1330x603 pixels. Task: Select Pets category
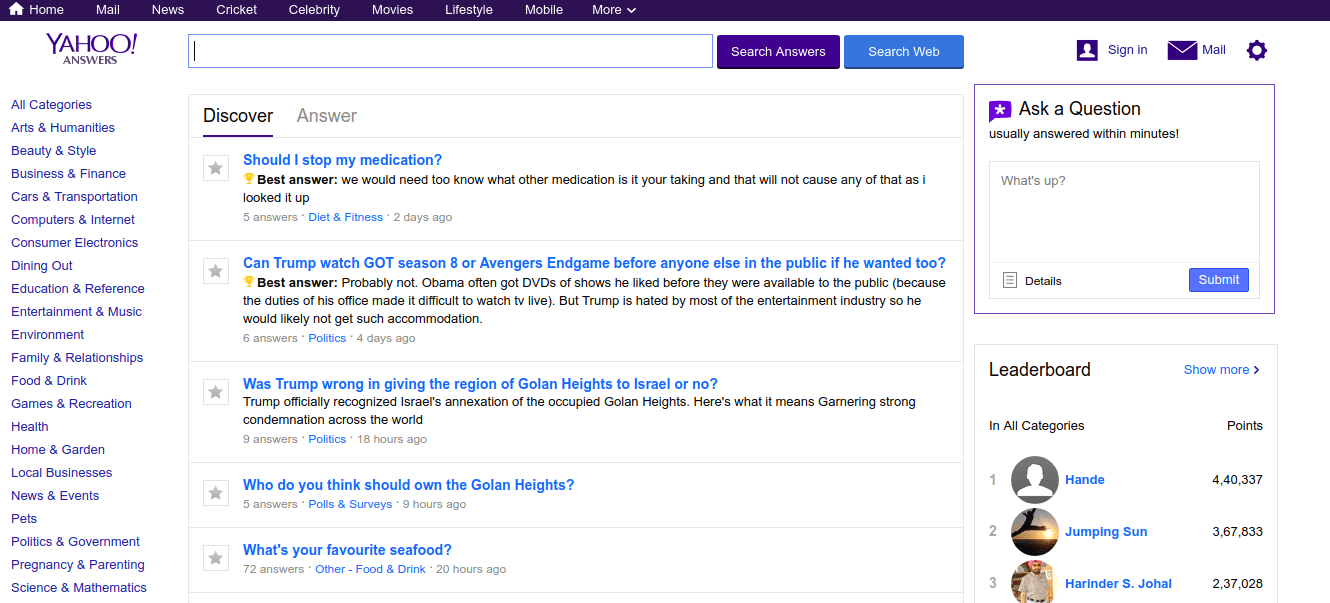point(24,519)
